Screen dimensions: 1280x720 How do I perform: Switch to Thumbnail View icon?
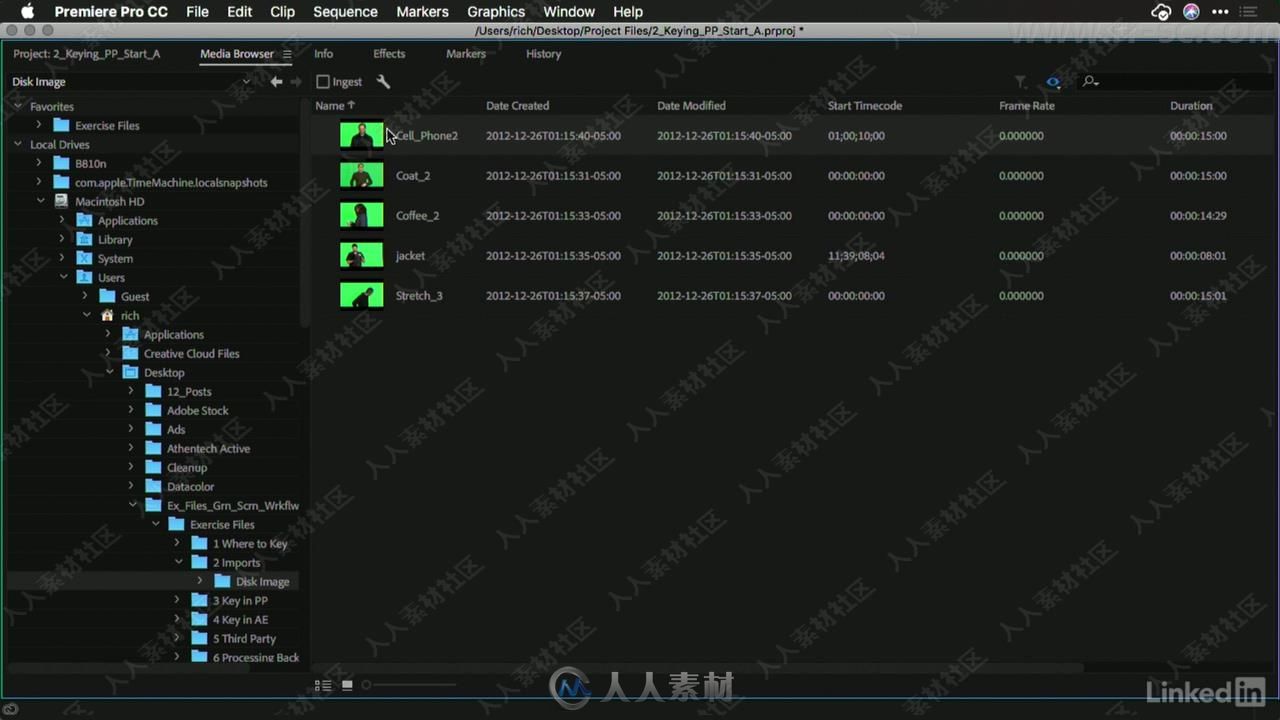click(x=347, y=685)
